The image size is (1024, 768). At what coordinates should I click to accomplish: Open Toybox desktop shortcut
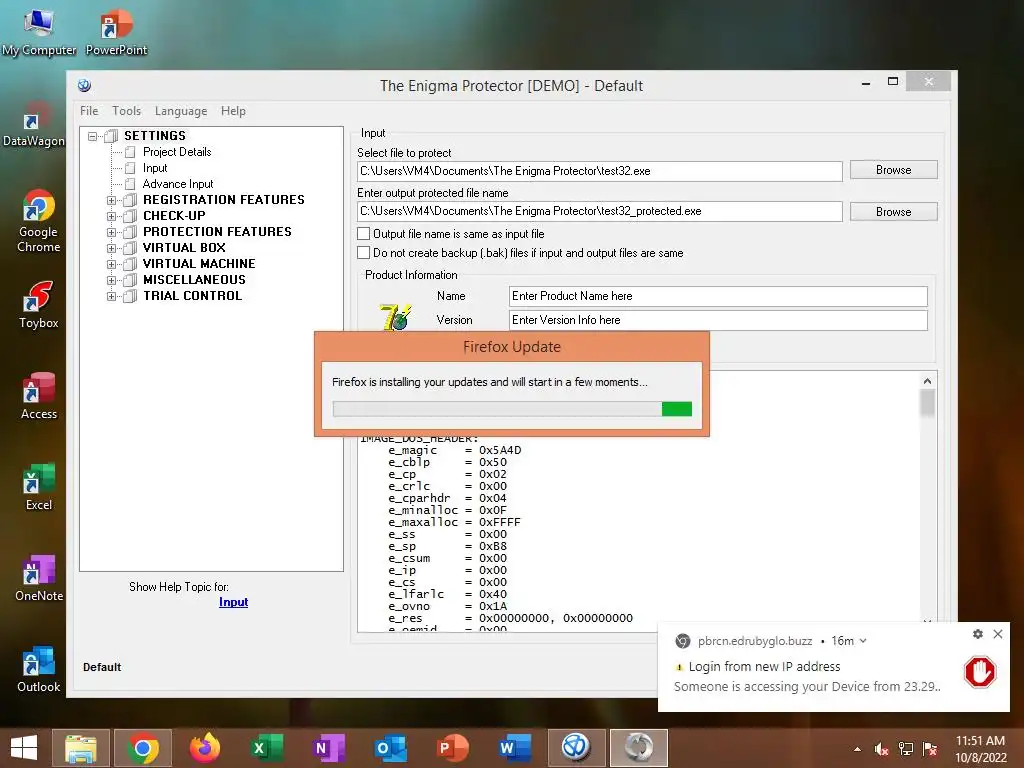coord(39,304)
